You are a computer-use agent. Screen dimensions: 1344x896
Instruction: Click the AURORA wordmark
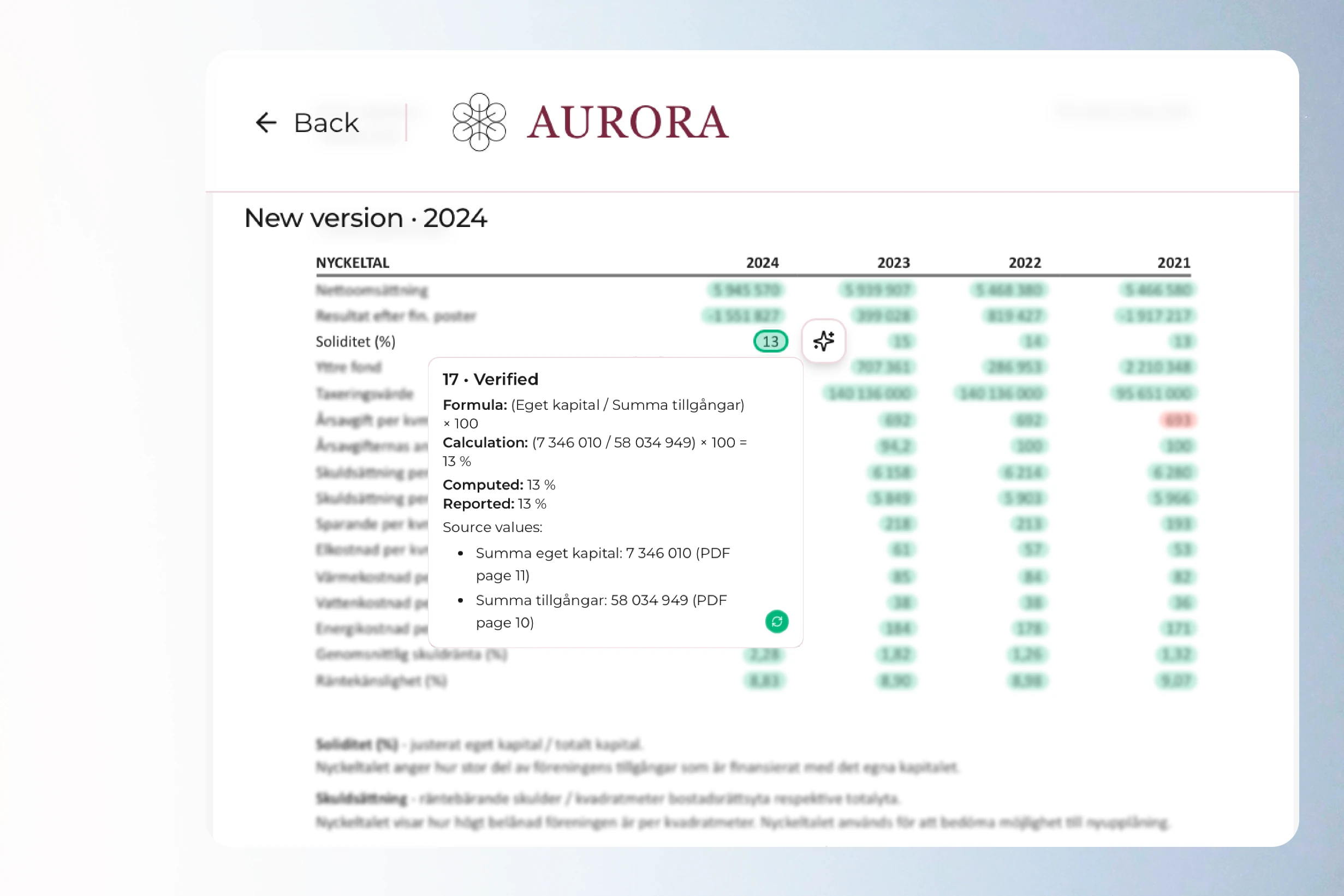pyautogui.click(x=628, y=122)
